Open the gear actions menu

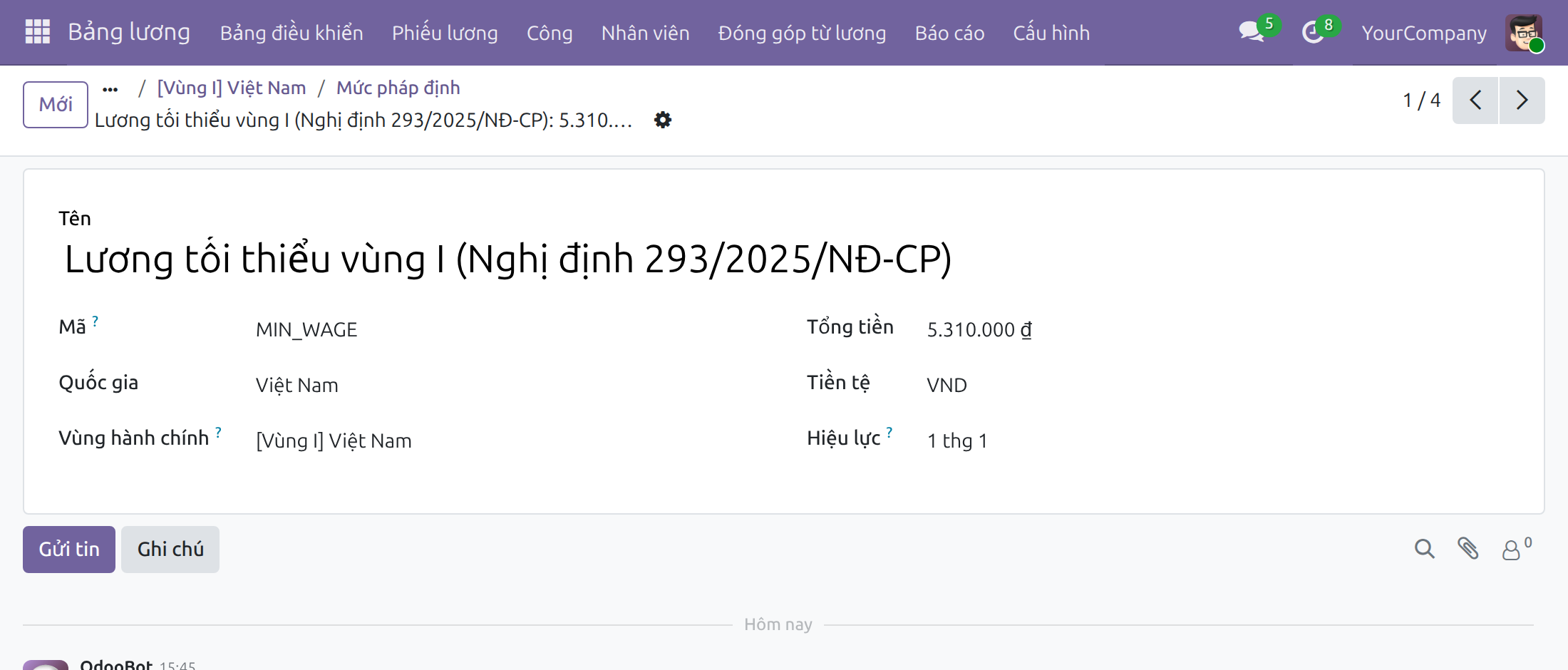(x=663, y=120)
